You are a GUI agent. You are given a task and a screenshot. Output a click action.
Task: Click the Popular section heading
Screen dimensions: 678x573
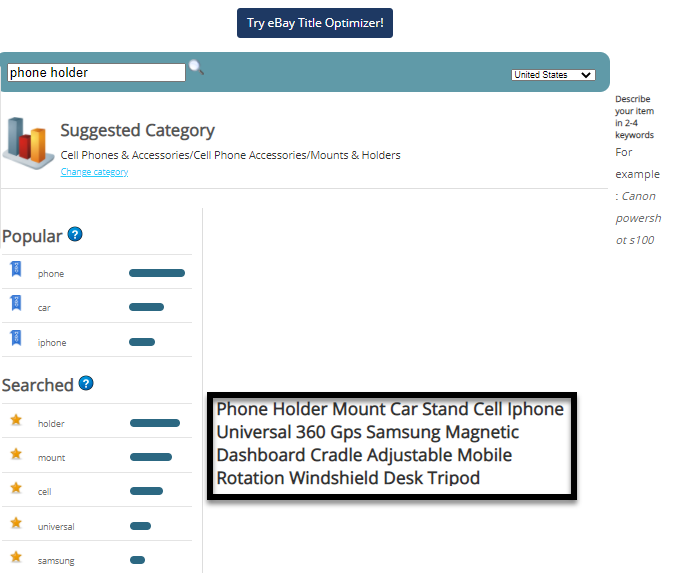coord(32,237)
